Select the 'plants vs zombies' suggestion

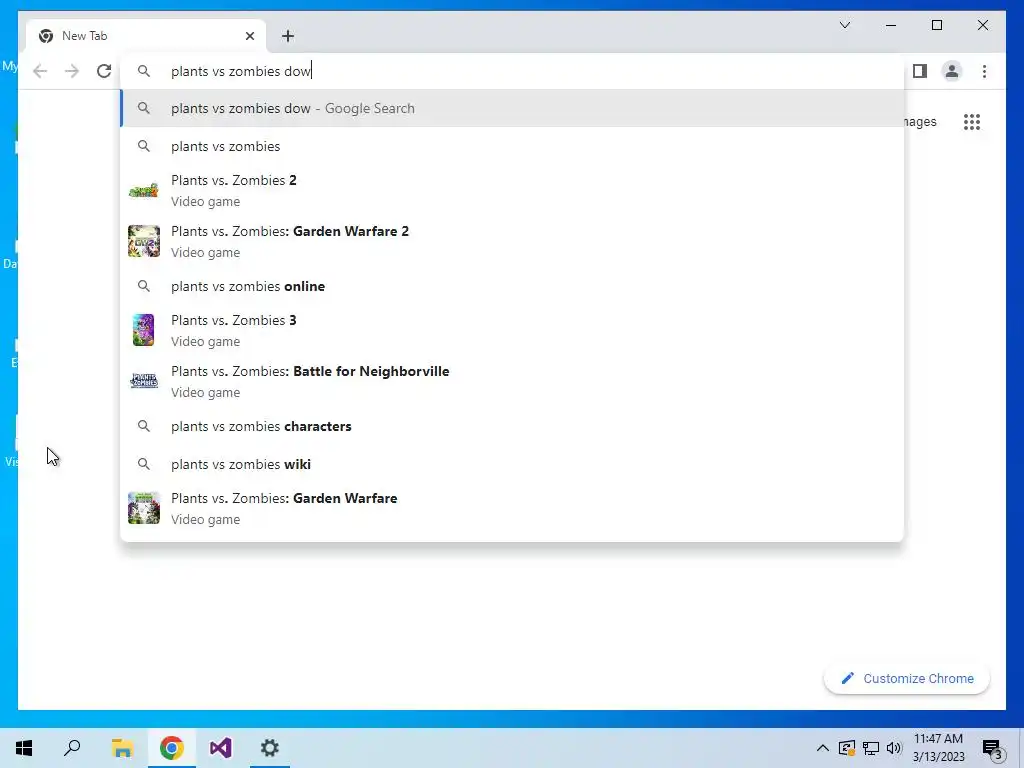pyautogui.click(x=513, y=146)
